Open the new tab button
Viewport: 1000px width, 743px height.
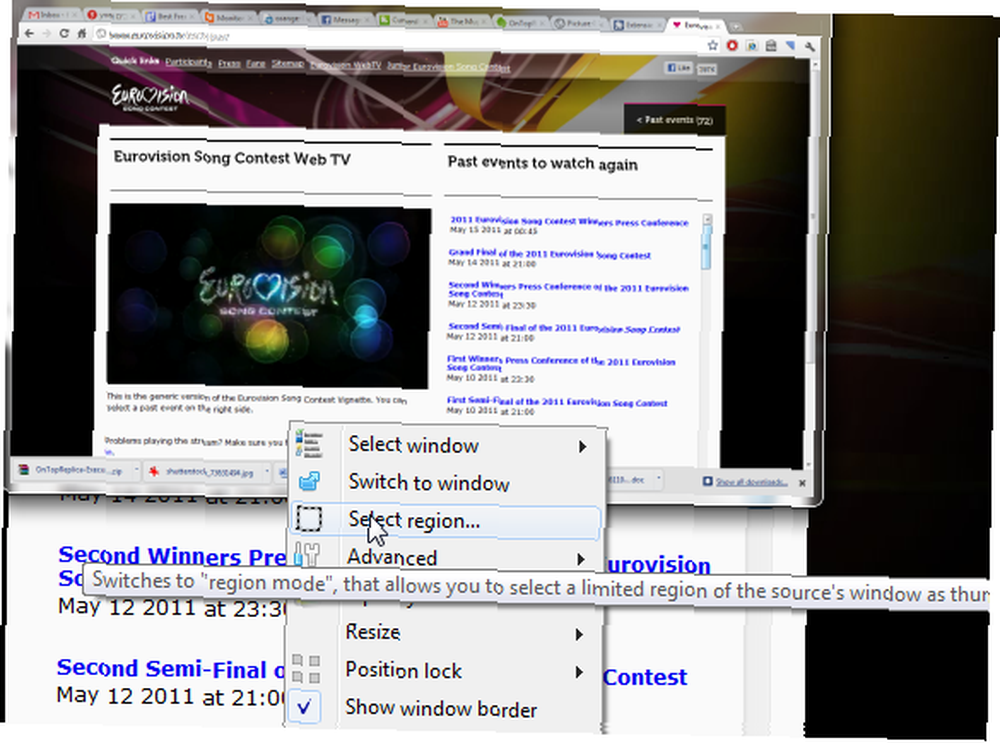tap(736, 27)
